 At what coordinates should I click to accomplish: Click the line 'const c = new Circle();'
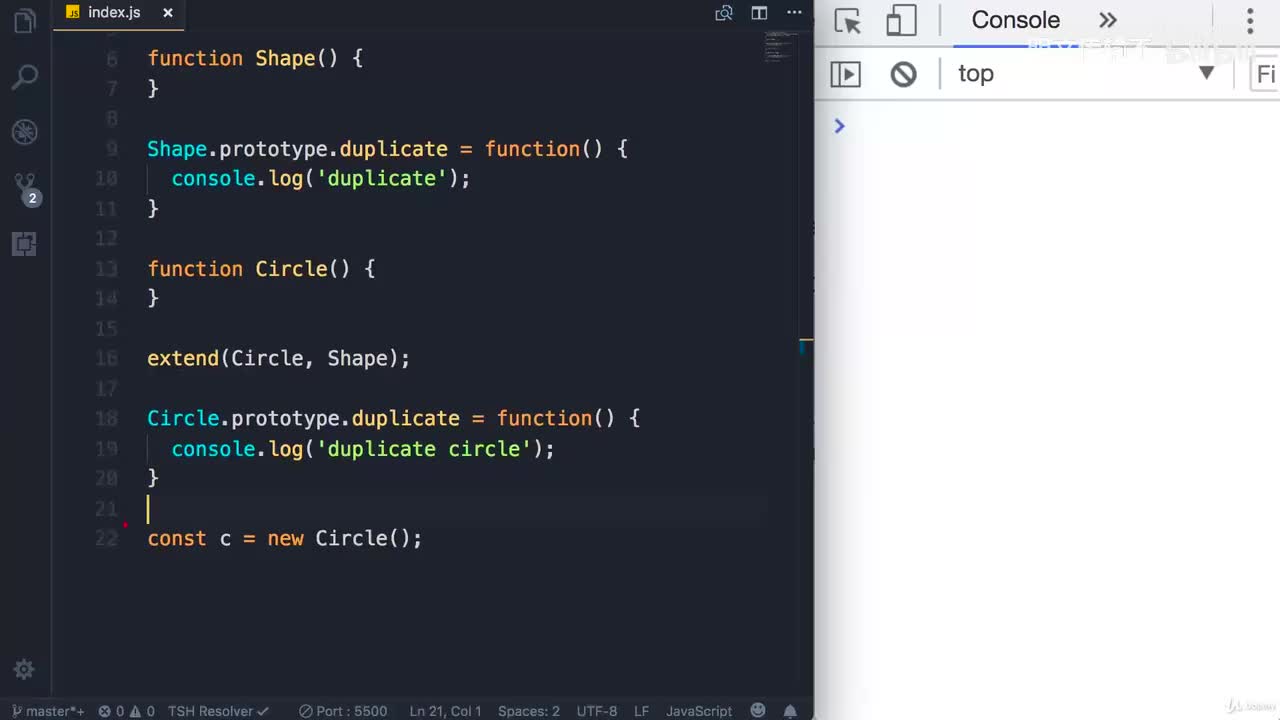pyautogui.click(x=285, y=538)
